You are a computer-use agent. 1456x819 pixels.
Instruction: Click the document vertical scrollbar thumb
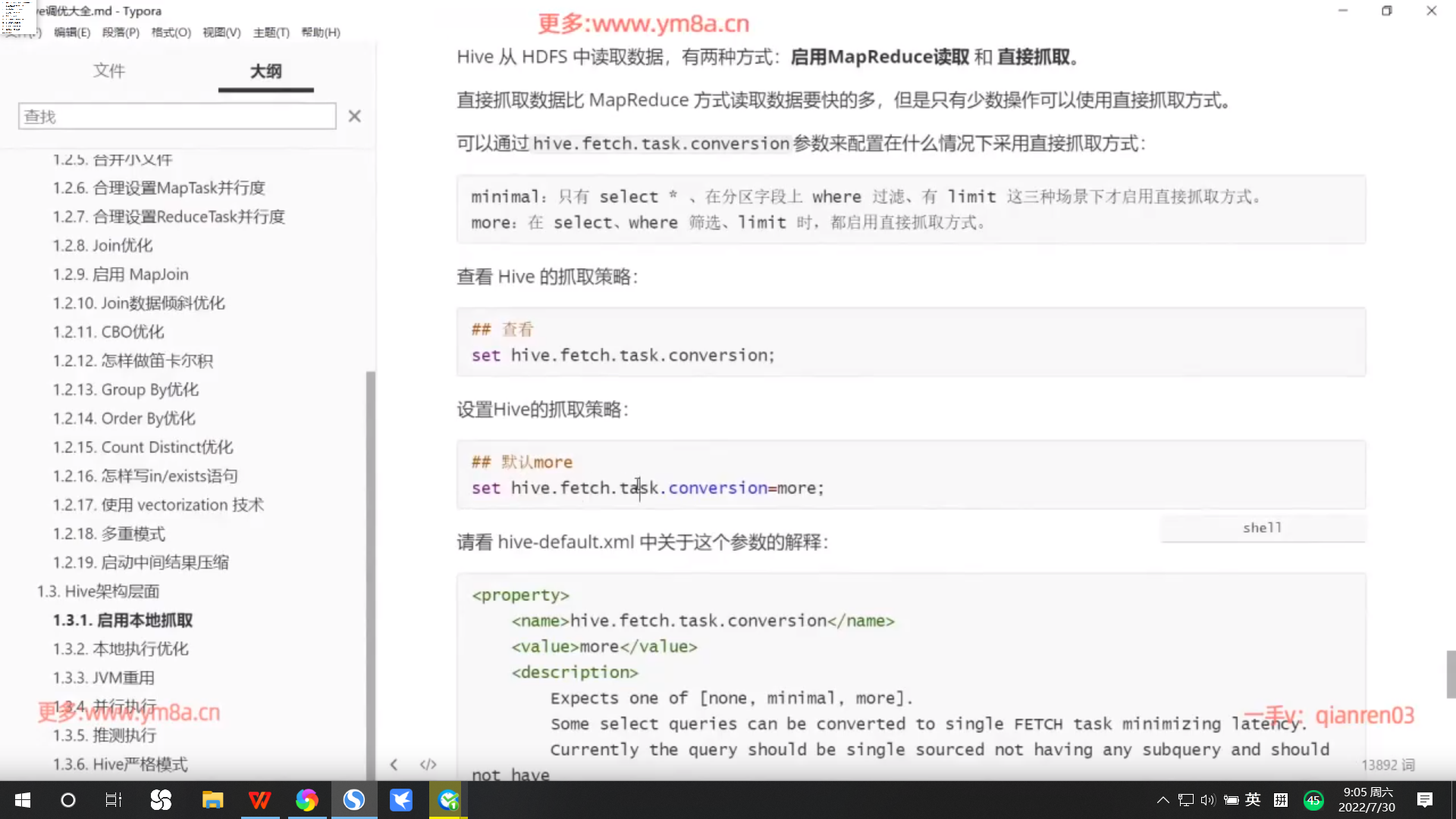pyautogui.click(x=1450, y=673)
